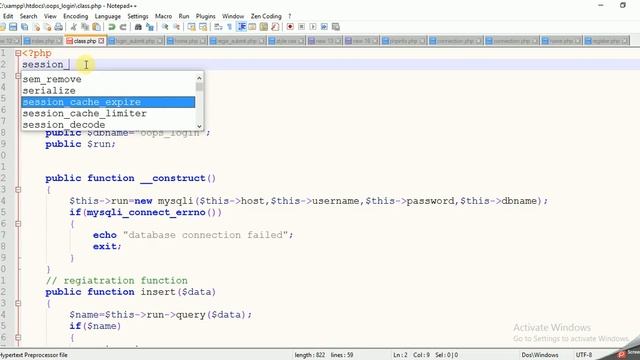Click the Zoom Out toolbar icon
The height and width of the screenshot is (360, 640).
coord(176,27)
